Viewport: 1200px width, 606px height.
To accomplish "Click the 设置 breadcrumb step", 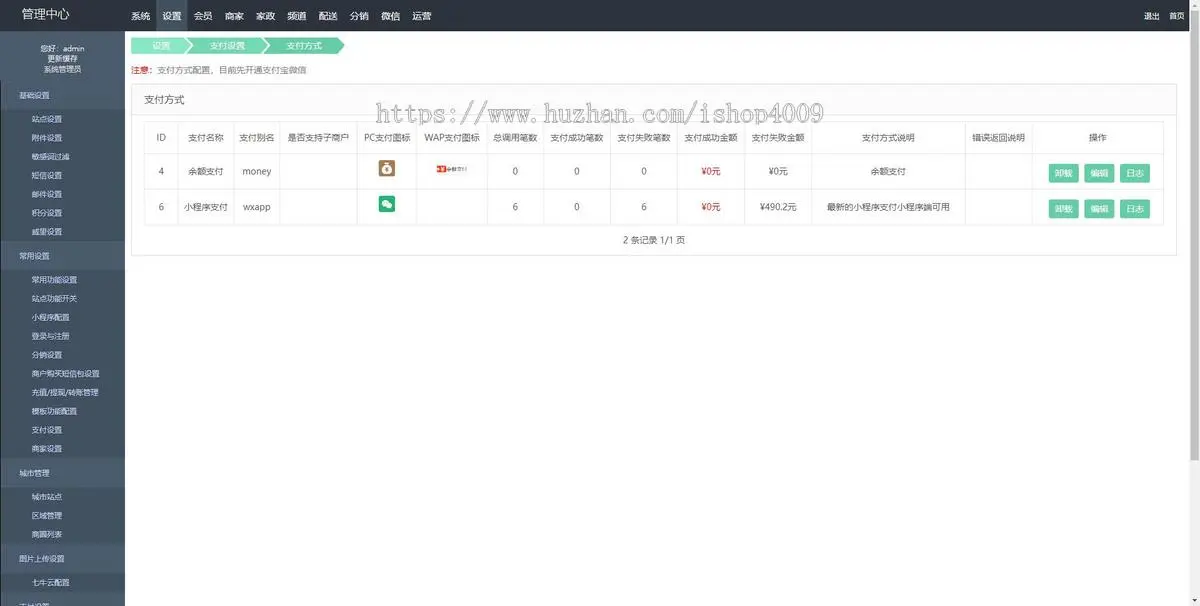I will [x=161, y=46].
